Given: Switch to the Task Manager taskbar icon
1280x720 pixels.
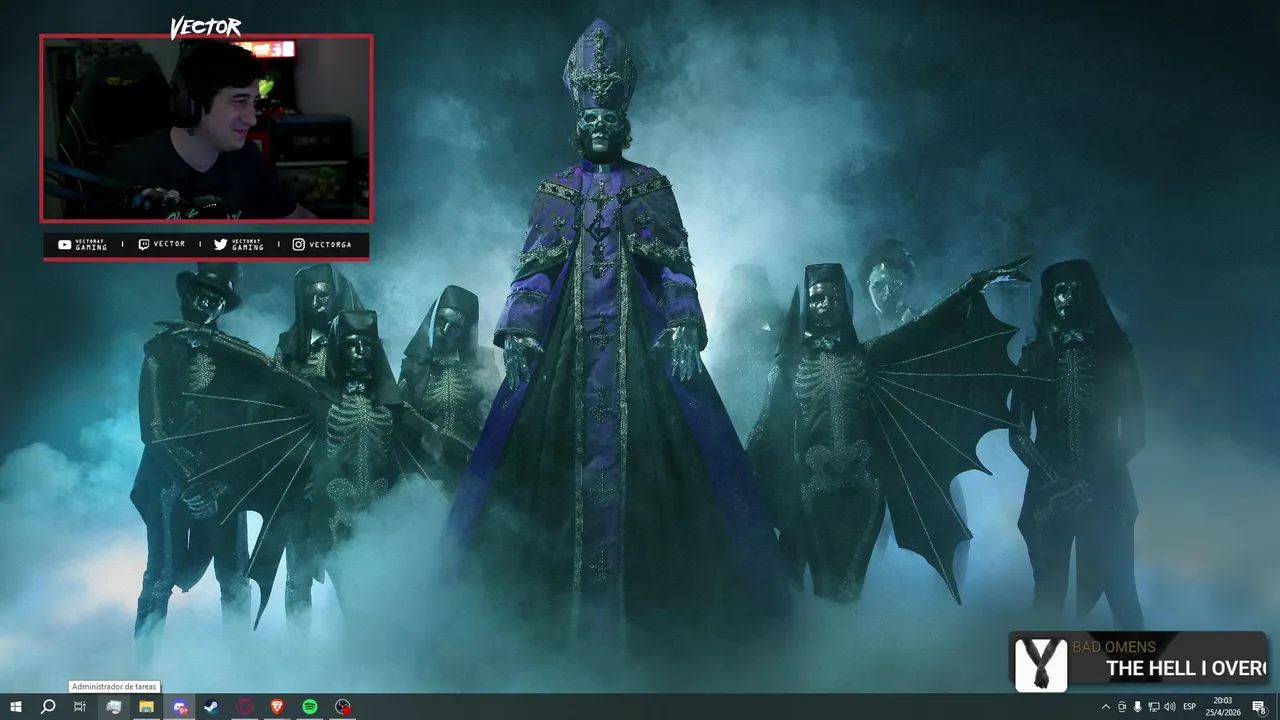Looking at the screenshot, I should pos(114,707).
